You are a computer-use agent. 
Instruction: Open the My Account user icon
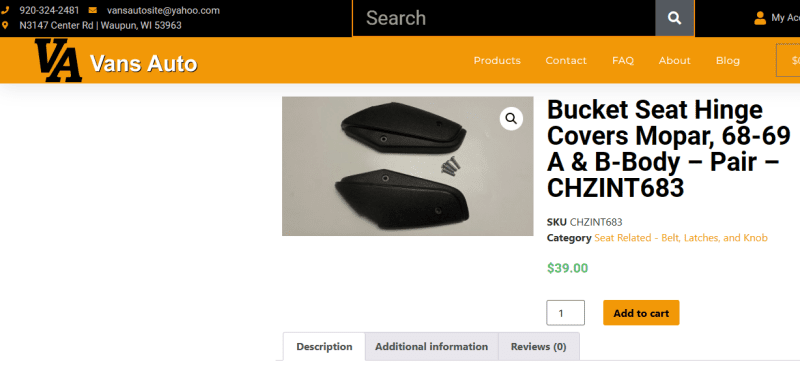(x=760, y=18)
